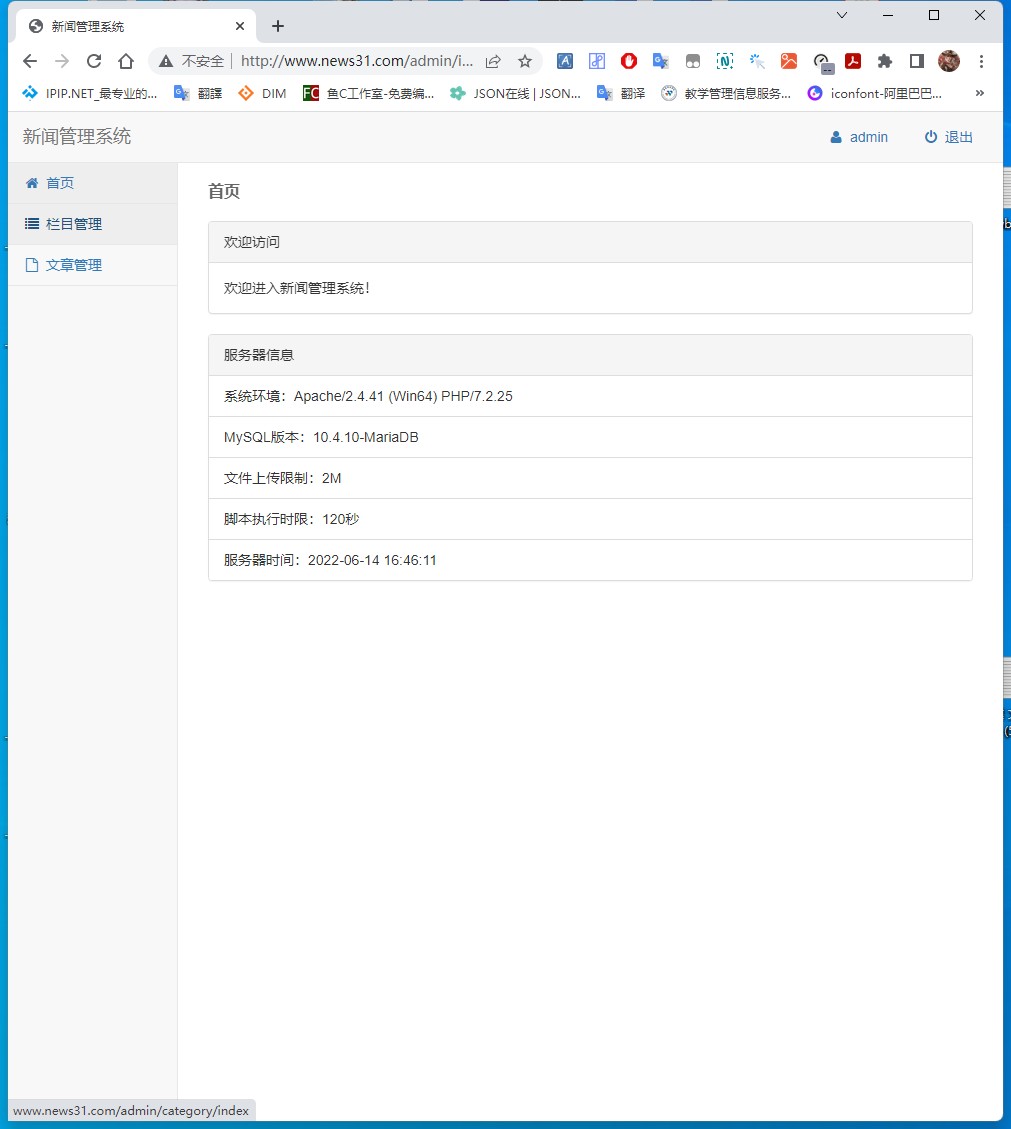The height and width of the screenshot is (1129, 1011).
Task: Open the tab search dropdown arrow
Action: (841, 15)
